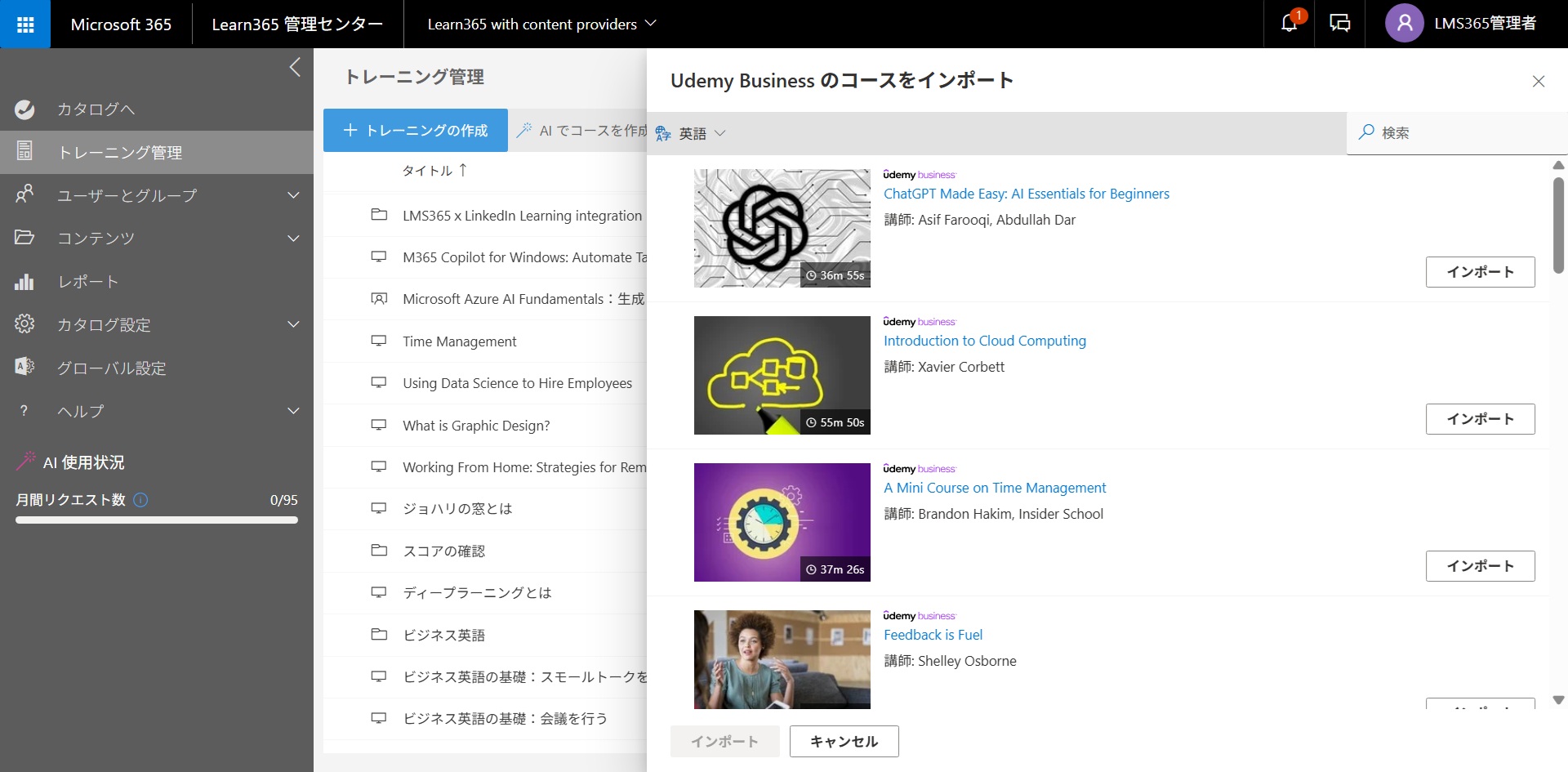Click the ユーザーとグループ people icon
Screen dimensions: 1568x772
pyautogui.click(x=24, y=194)
